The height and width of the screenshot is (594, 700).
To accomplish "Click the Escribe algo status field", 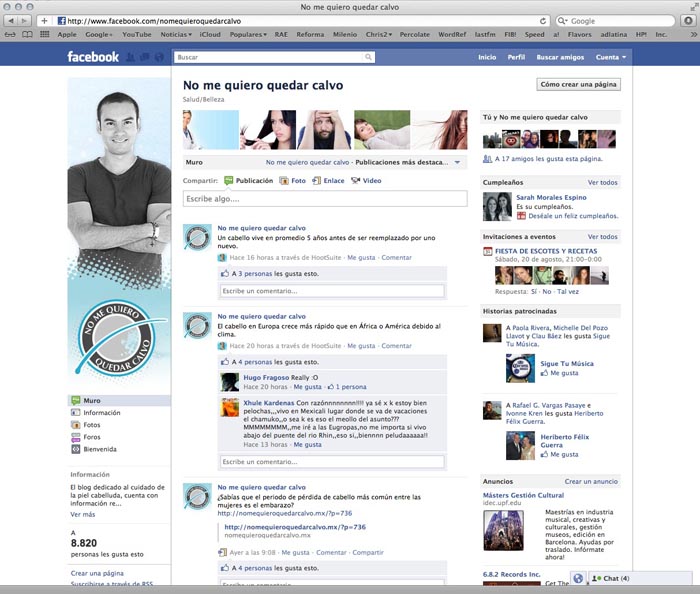I will click(325, 199).
